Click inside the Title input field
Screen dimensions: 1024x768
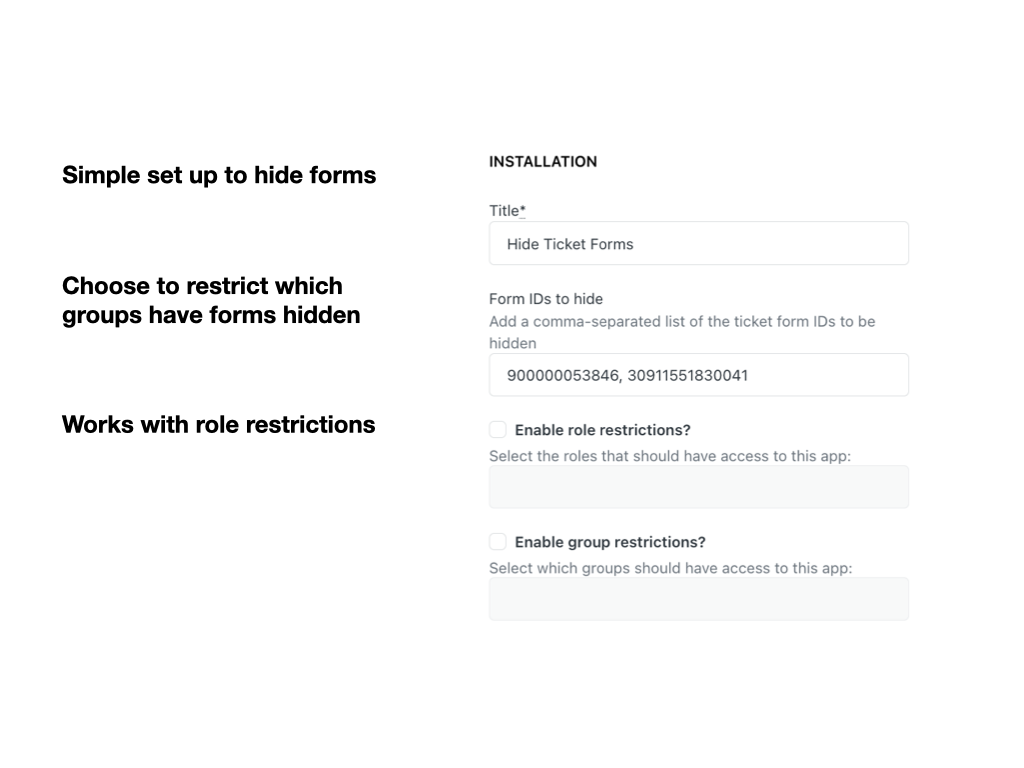coord(698,243)
